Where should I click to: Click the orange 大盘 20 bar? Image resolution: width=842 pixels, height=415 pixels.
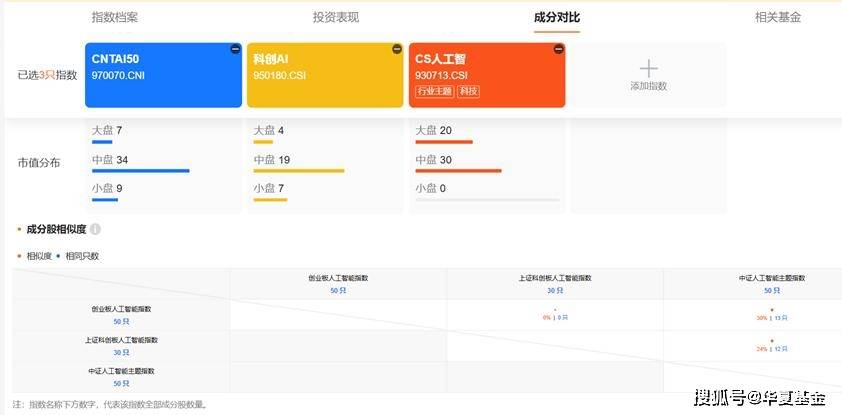point(444,142)
